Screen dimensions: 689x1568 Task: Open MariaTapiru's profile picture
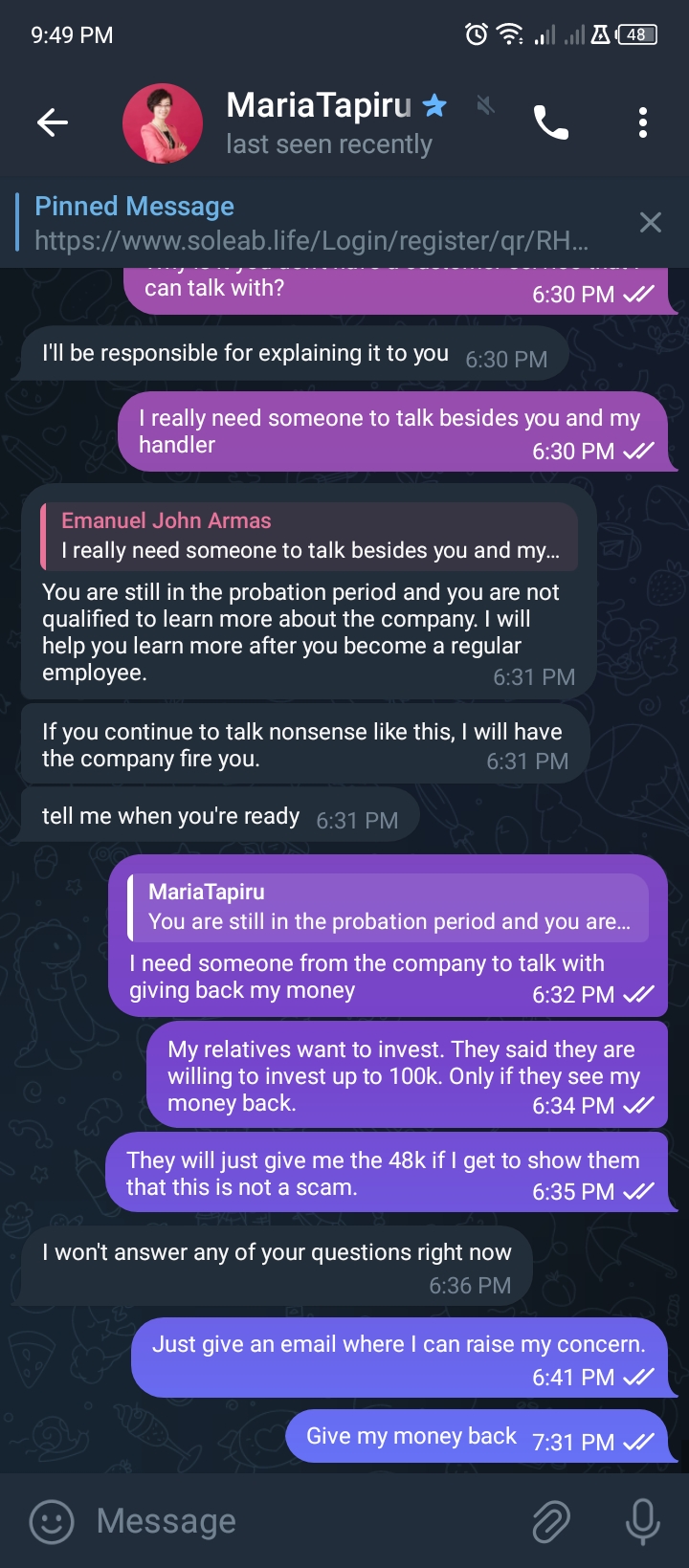point(163,123)
